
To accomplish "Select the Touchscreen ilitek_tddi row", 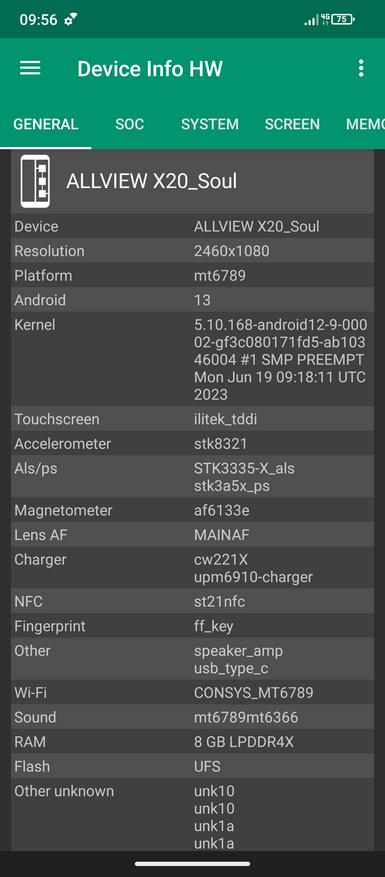I will (192, 419).
